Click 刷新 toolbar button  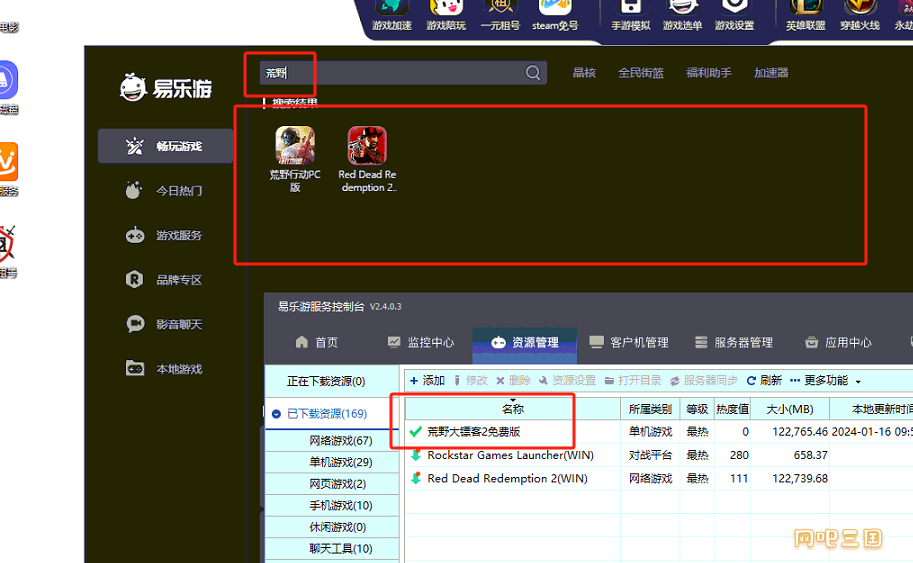(x=764, y=381)
